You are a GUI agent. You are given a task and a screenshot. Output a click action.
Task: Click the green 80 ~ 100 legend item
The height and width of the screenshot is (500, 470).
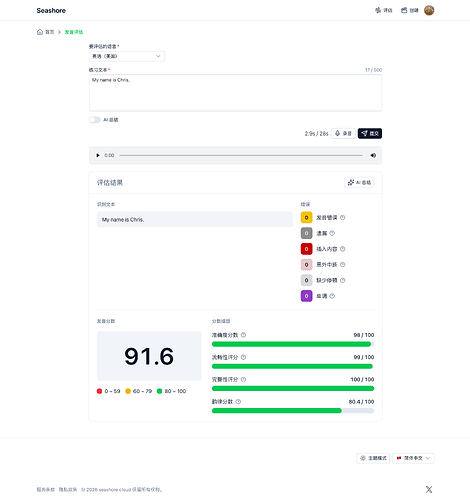coord(171,391)
